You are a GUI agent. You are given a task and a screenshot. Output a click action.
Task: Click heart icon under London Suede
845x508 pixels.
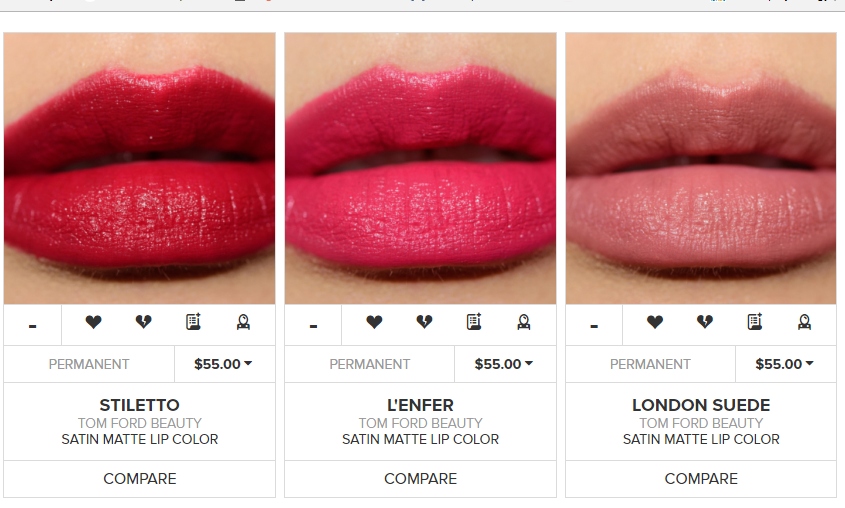point(655,322)
